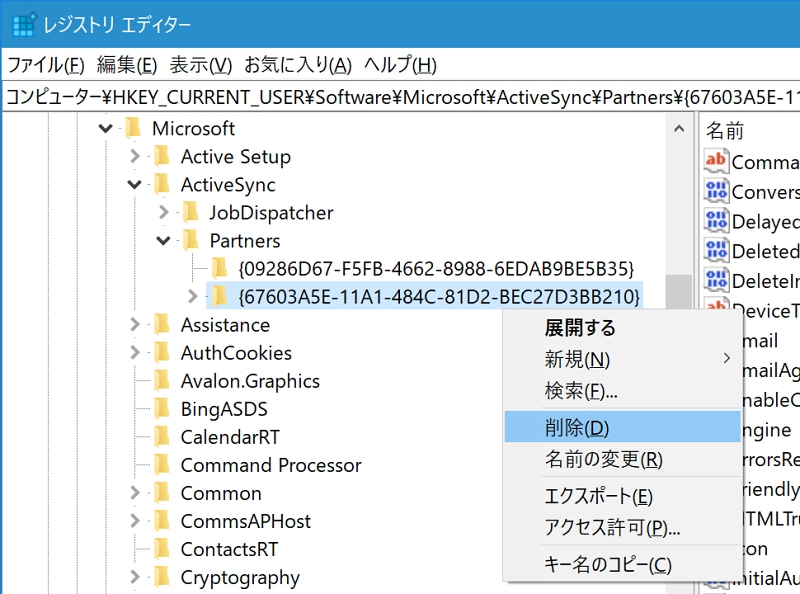The image size is (800, 594).
Task: Choose キー名のコピー(C) in the context menu
Action: (x=622, y=564)
